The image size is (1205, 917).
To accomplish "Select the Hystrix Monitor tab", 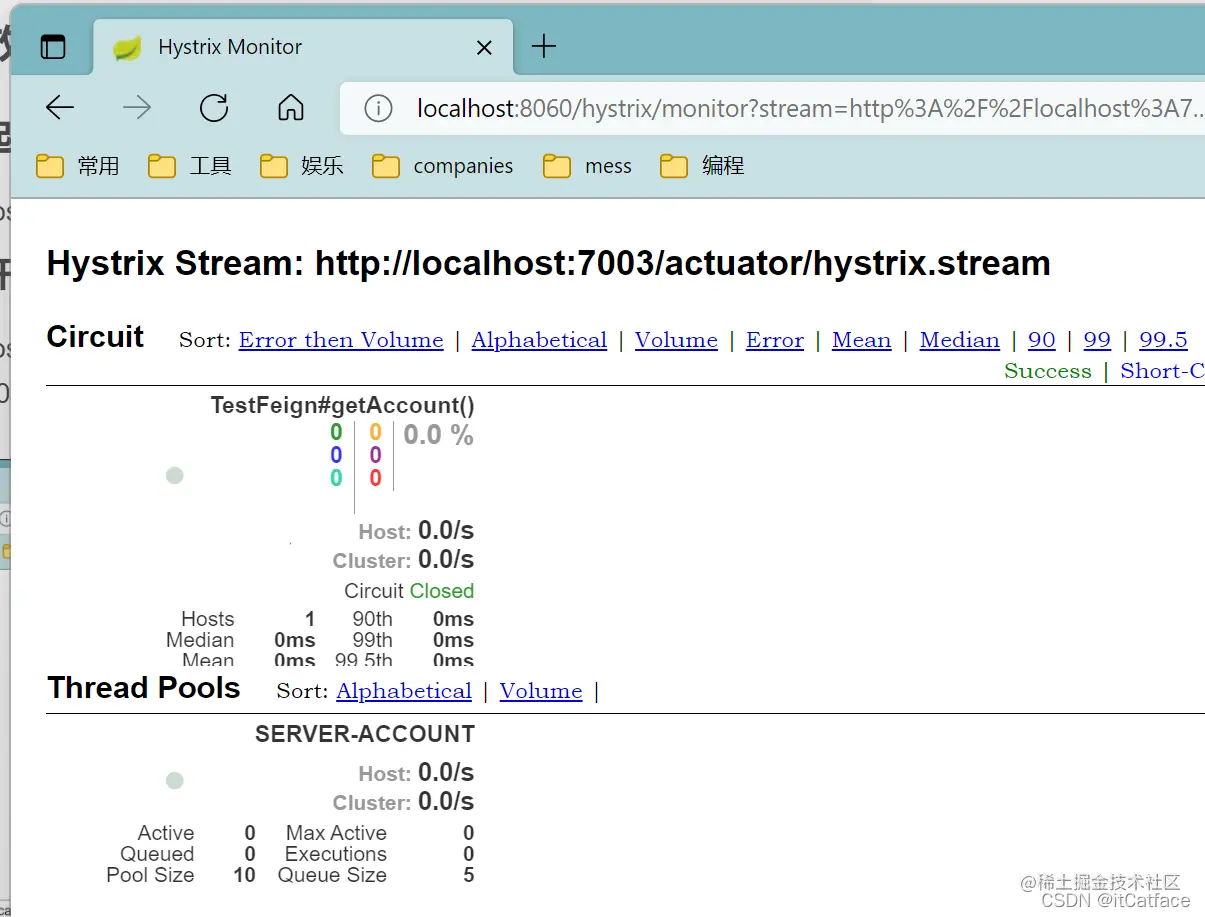I will 303,47.
